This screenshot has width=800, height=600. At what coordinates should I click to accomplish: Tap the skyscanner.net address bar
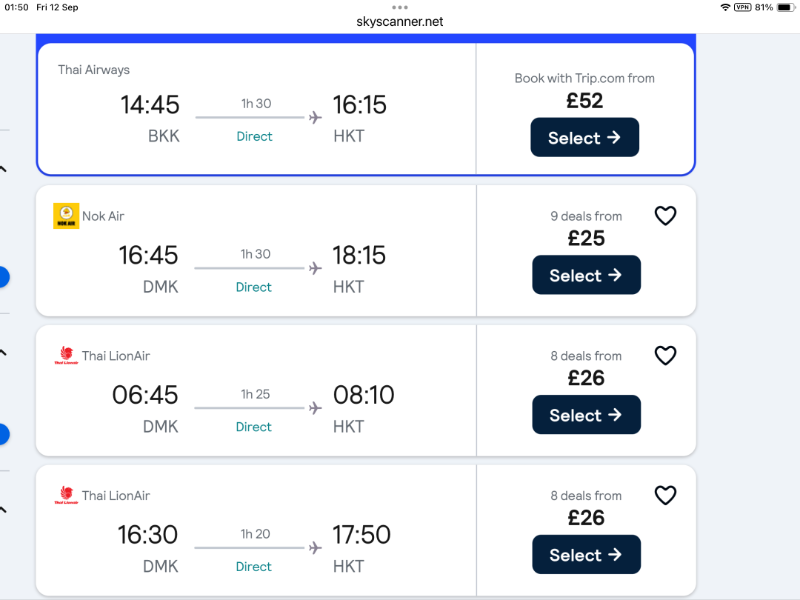(400, 21)
